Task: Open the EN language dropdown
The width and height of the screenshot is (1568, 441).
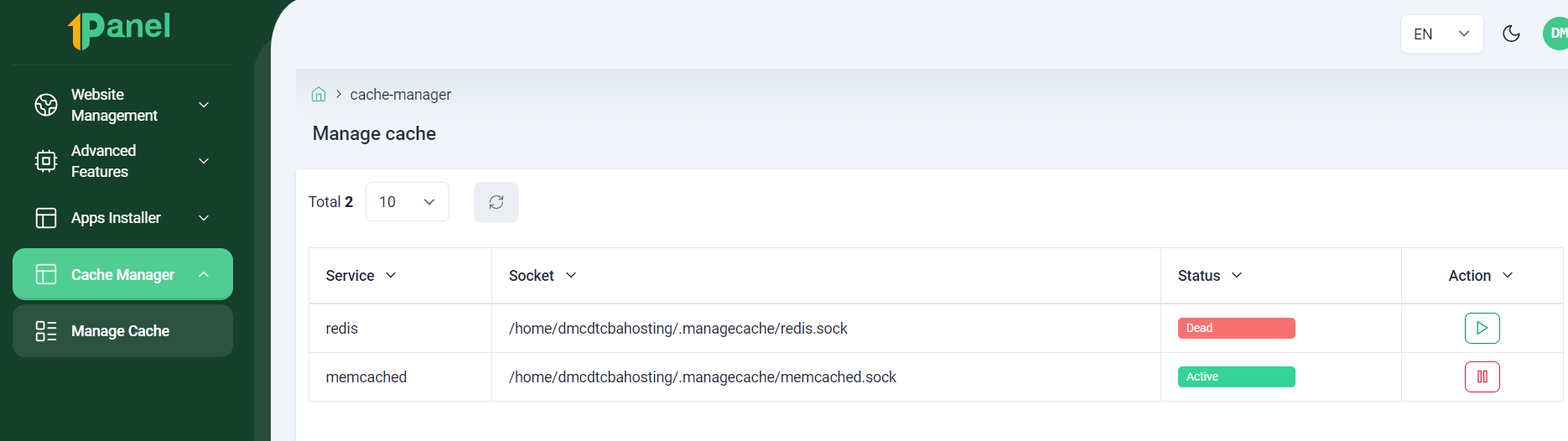Action: point(1442,34)
